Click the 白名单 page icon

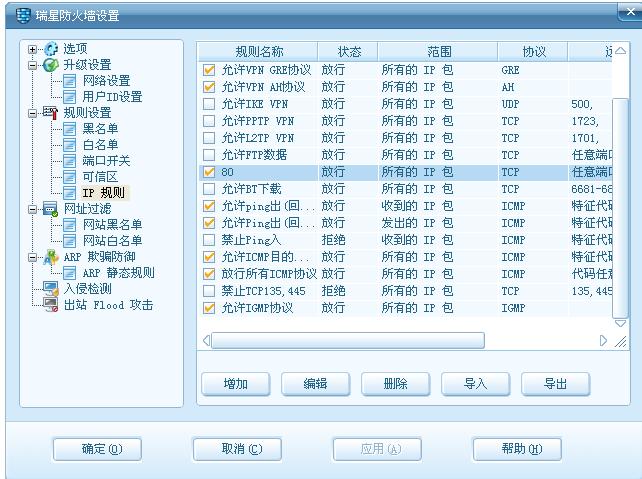pos(70,145)
